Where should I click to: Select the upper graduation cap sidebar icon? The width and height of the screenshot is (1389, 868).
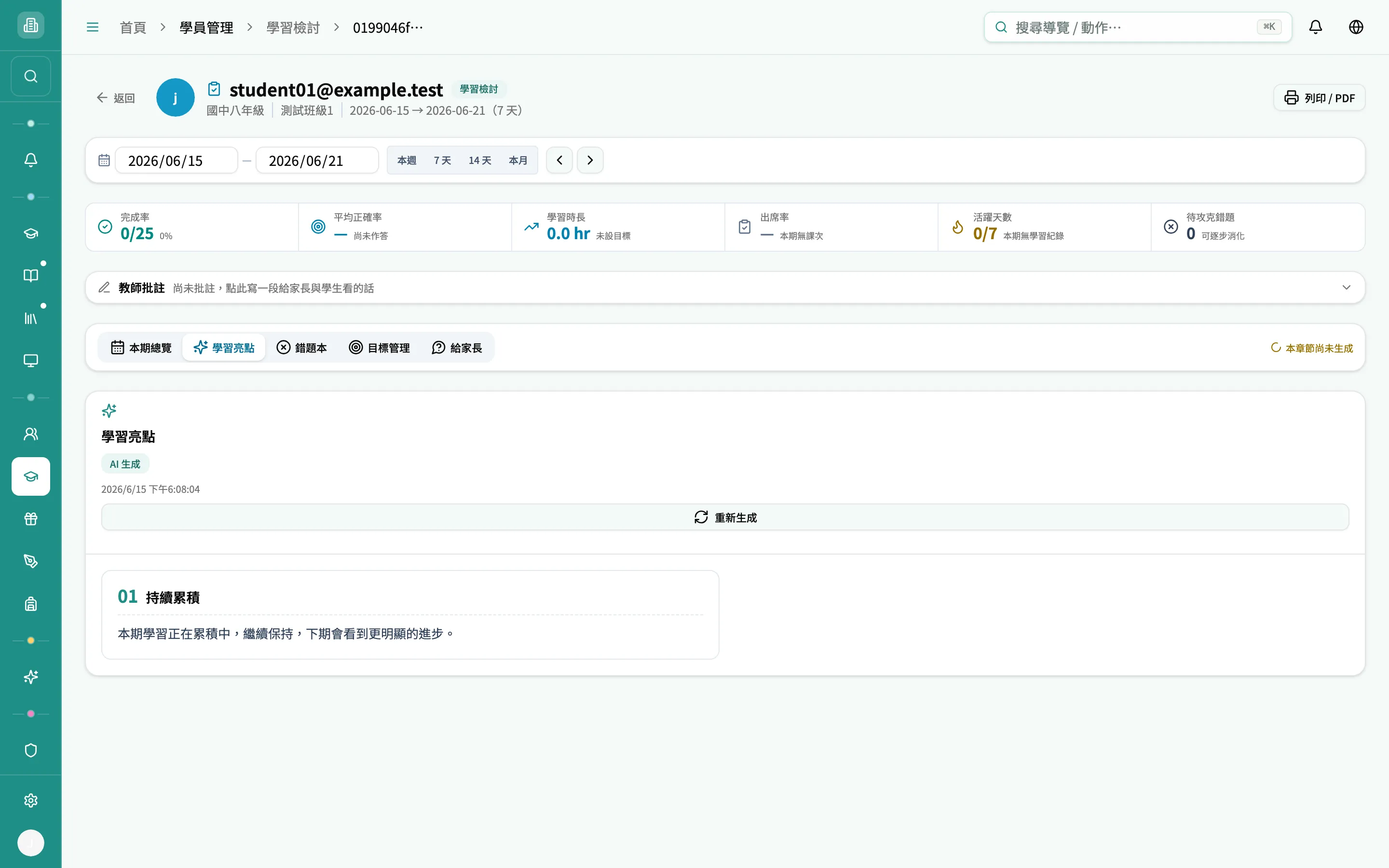coord(30,233)
